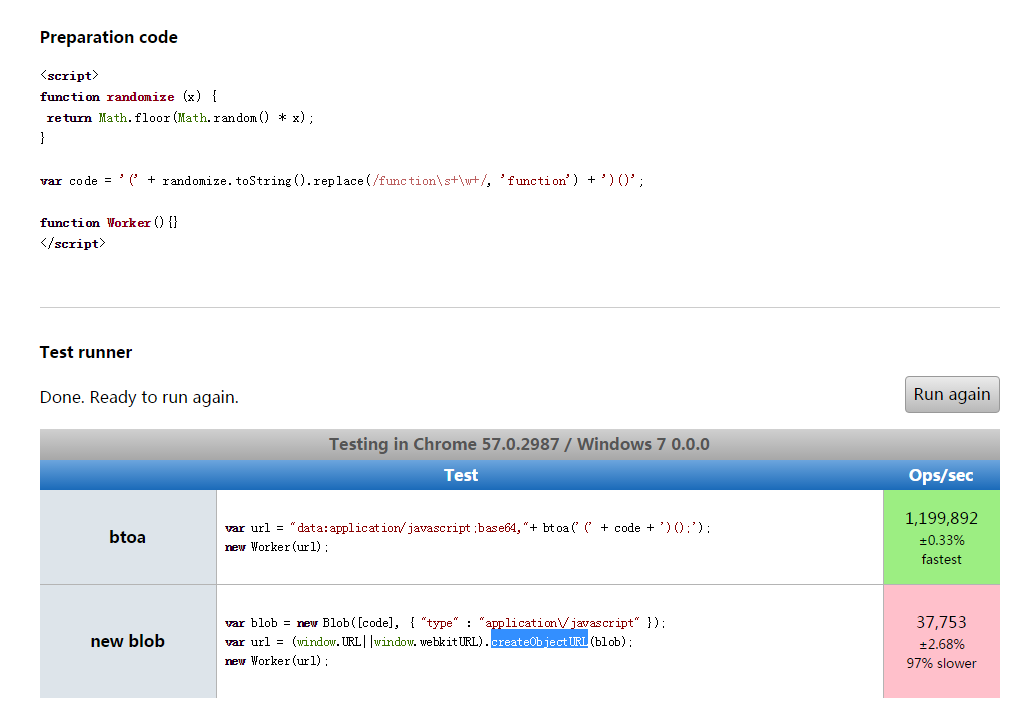The width and height of the screenshot is (1021, 726).
Task: Click the 'function randomize (x) {' line
Action: [129, 97]
